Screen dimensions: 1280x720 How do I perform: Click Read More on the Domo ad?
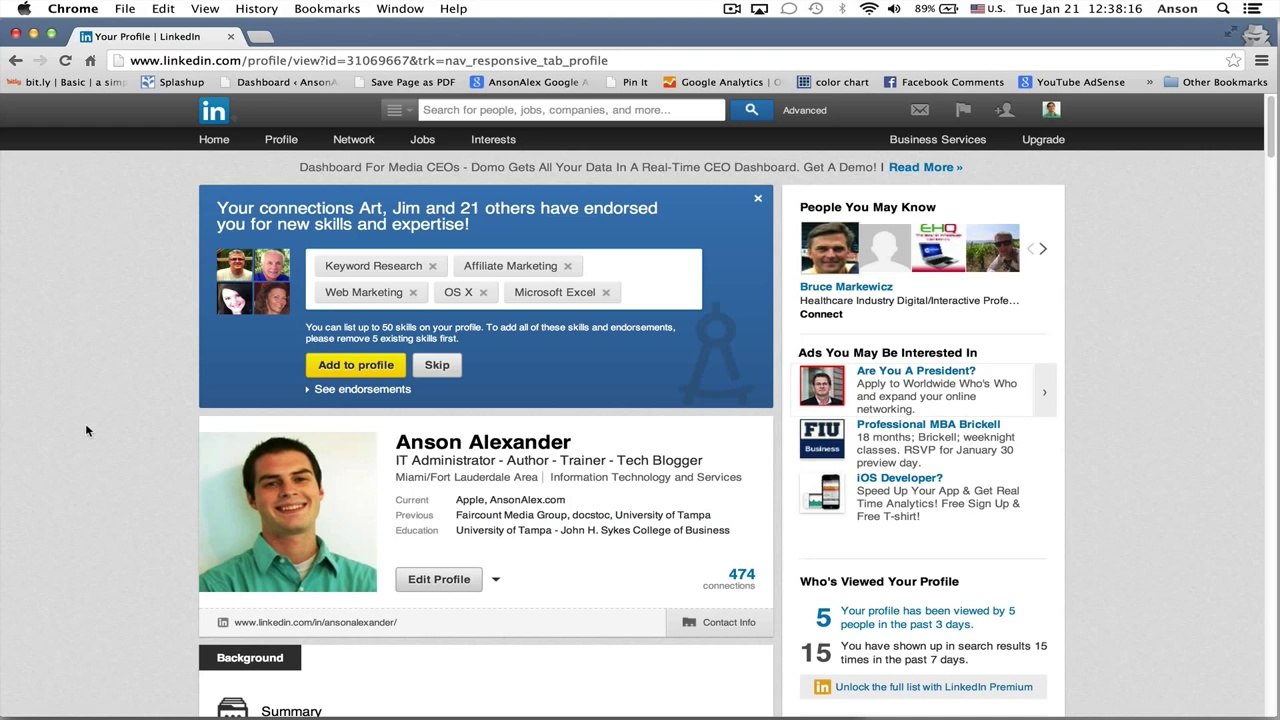(x=925, y=167)
